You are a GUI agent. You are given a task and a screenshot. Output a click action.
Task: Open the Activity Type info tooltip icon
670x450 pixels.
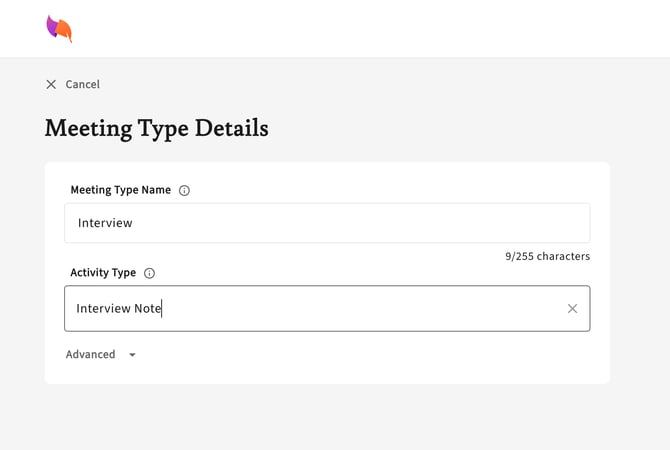pyautogui.click(x=150, y=273)
